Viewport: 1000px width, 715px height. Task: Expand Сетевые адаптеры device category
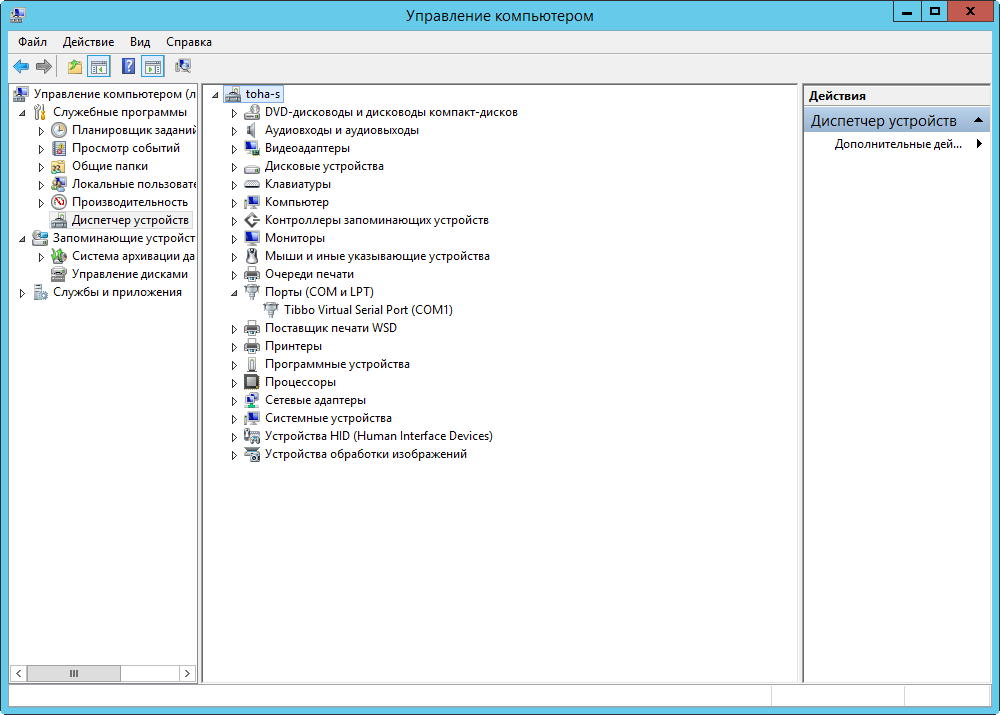coord(235,400)
